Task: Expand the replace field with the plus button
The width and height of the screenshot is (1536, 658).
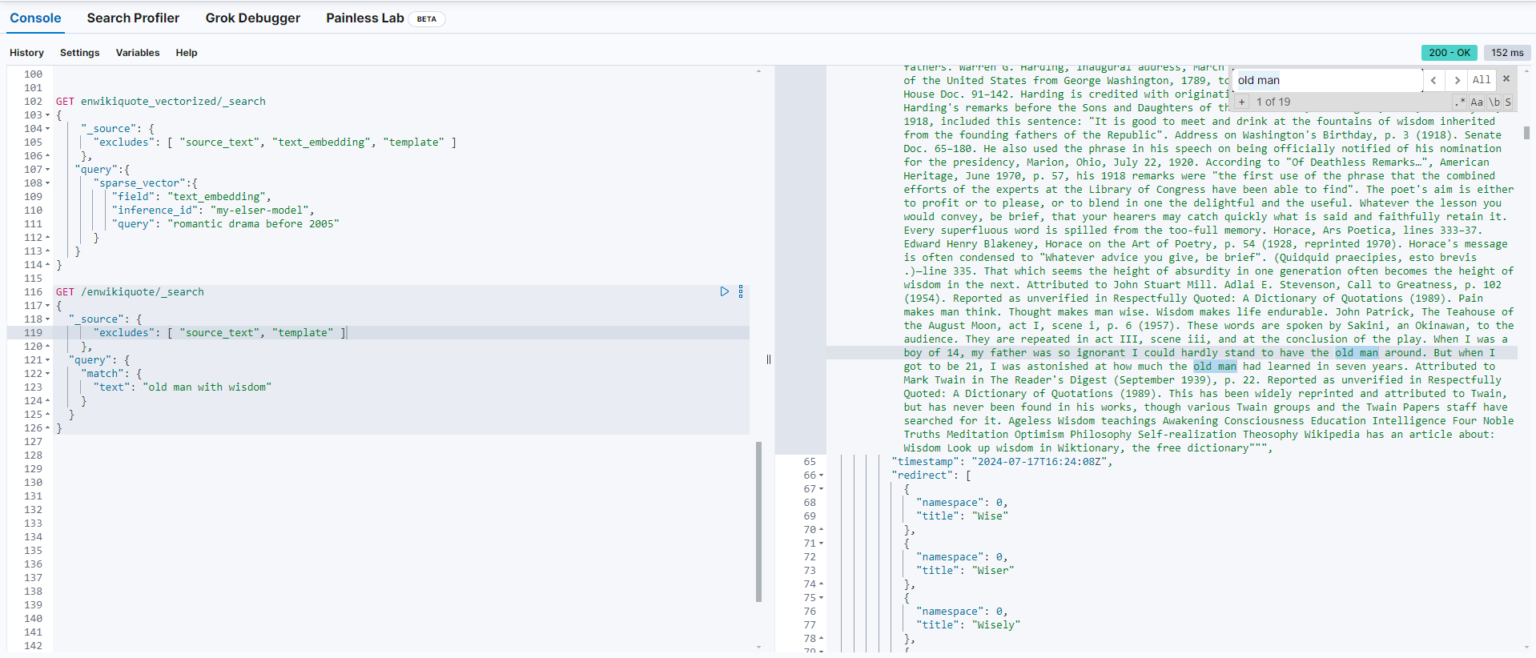Action: pyautogui.click(x=1242, y=101)
